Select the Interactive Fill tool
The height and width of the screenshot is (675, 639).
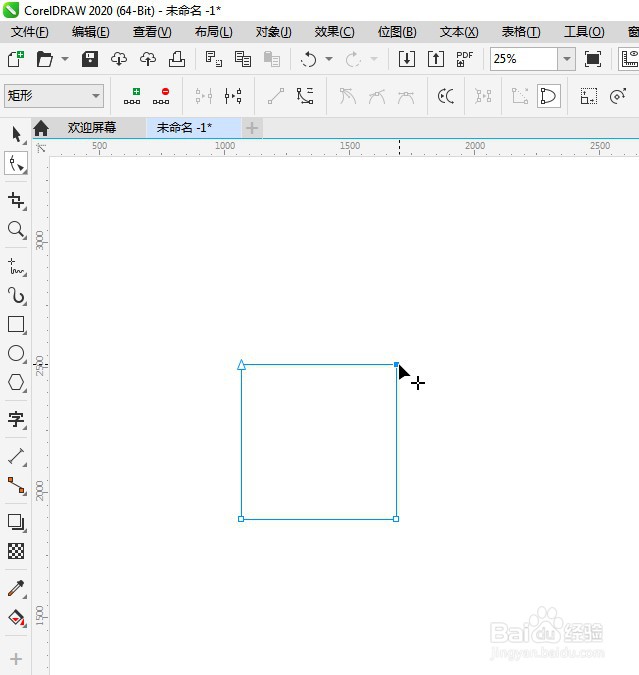[x=16, y=618]
